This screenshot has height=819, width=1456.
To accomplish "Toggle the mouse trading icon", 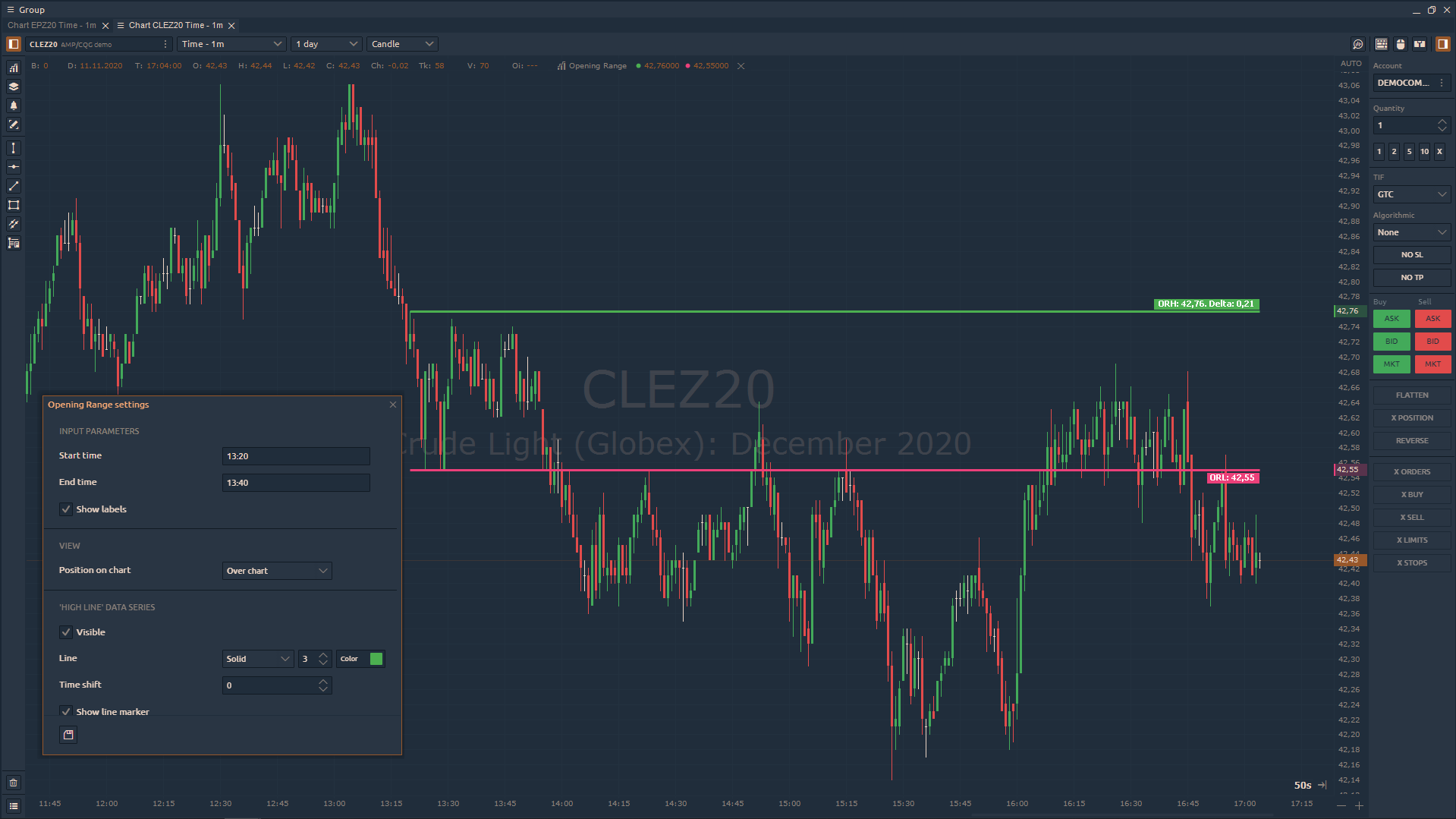I will [1401, 44].
